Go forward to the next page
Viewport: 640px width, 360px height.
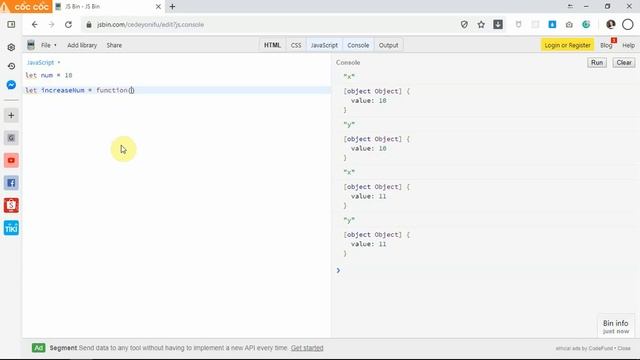click(x=51, y=24)
